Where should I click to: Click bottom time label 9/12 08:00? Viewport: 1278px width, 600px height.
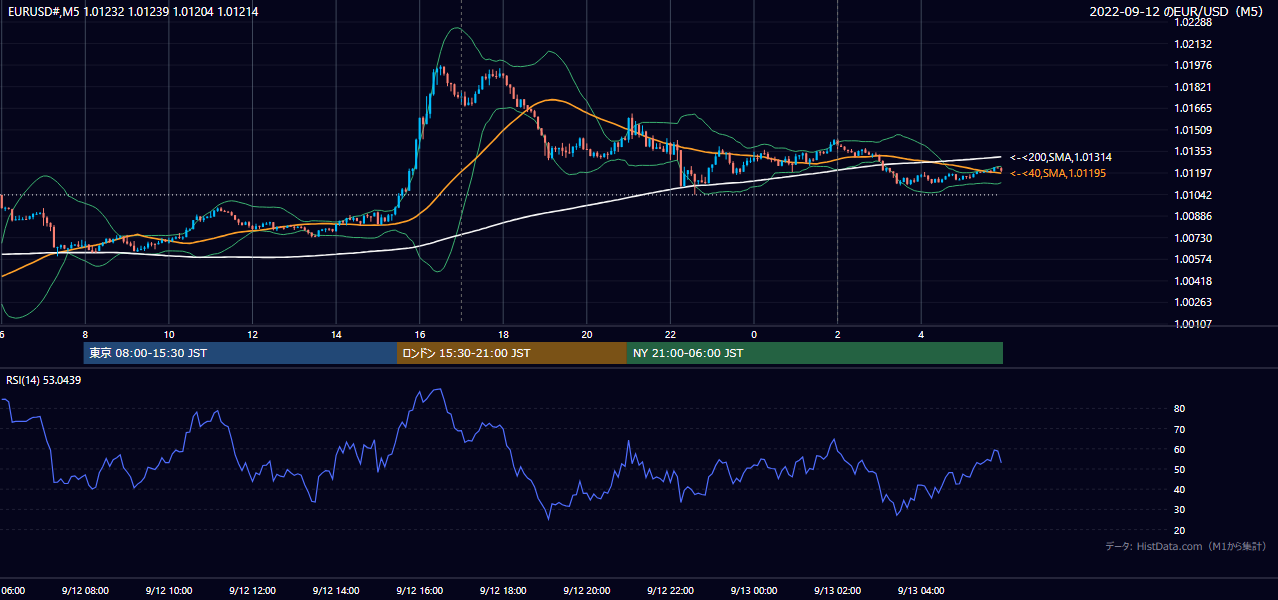tap(84, 591)
